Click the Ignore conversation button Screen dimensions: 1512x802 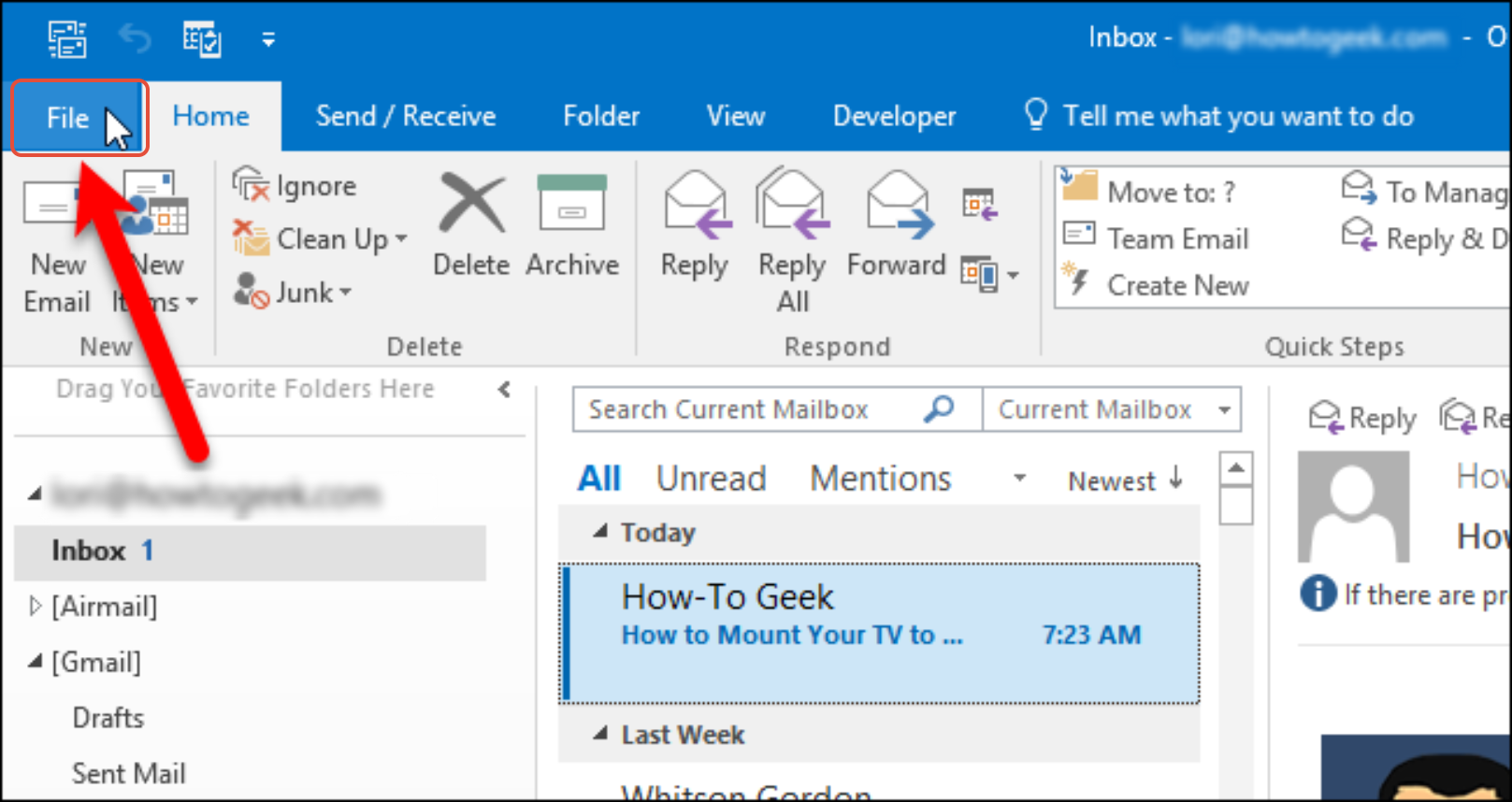[295, 185]
